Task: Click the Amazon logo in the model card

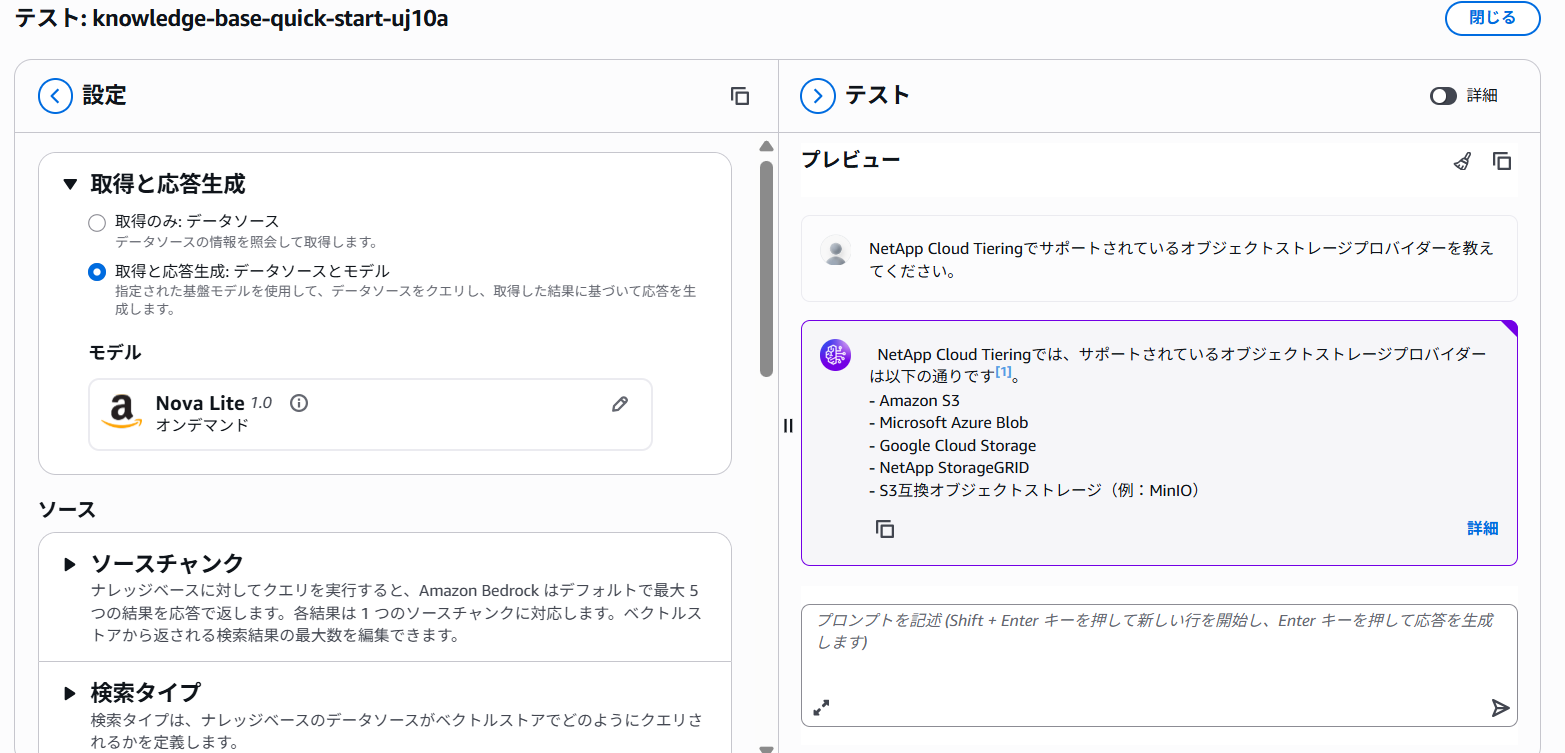Action: click(121, 412)
